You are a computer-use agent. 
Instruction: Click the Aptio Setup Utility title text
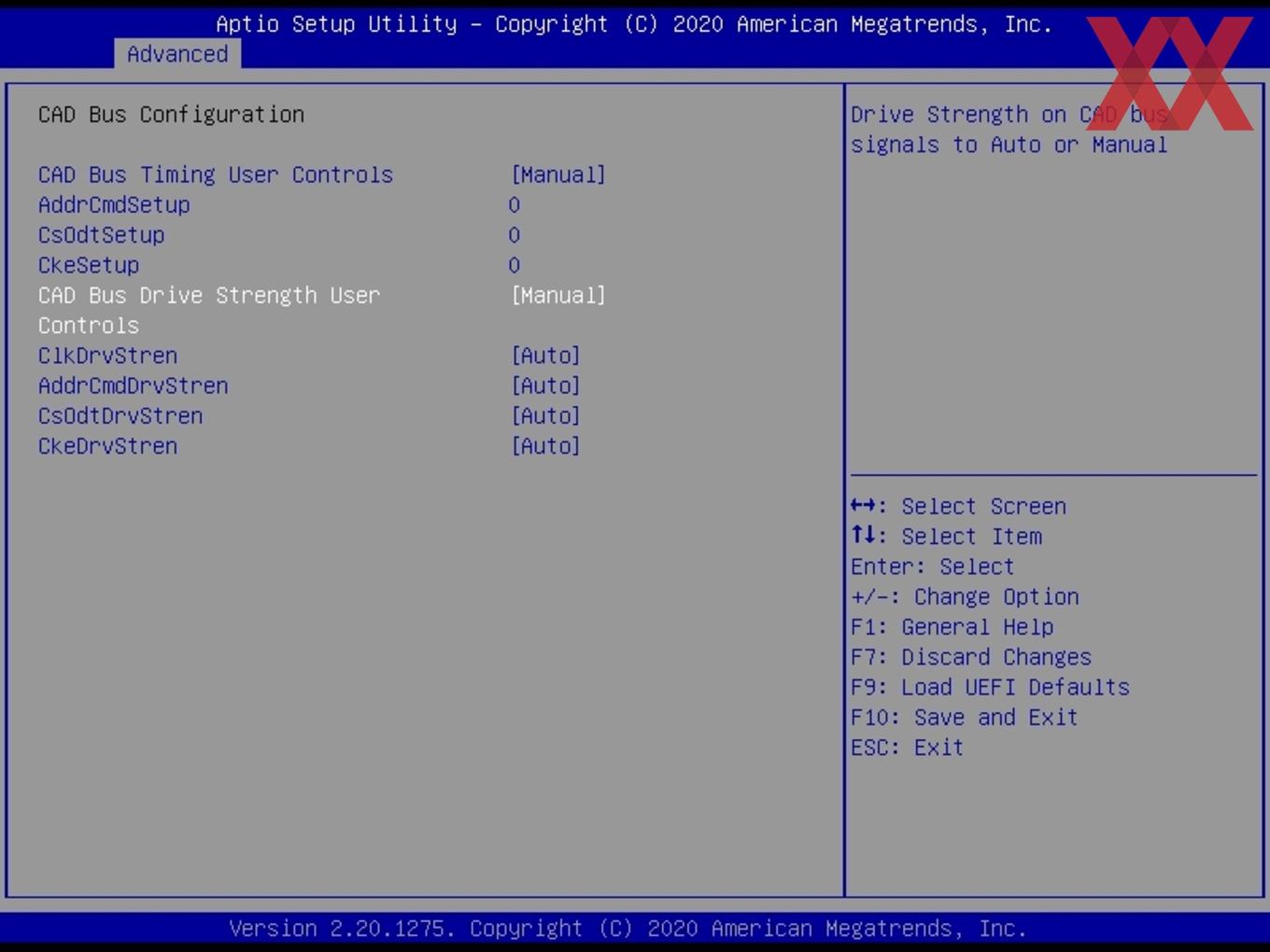[634, 23]
